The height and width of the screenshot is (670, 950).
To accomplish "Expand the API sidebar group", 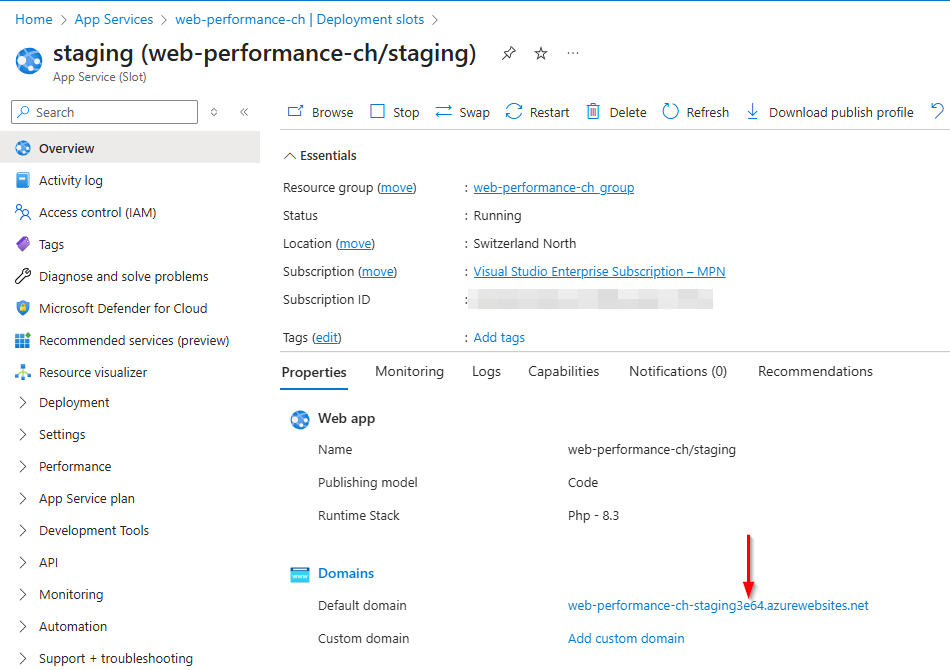I will tap(23, 563).
